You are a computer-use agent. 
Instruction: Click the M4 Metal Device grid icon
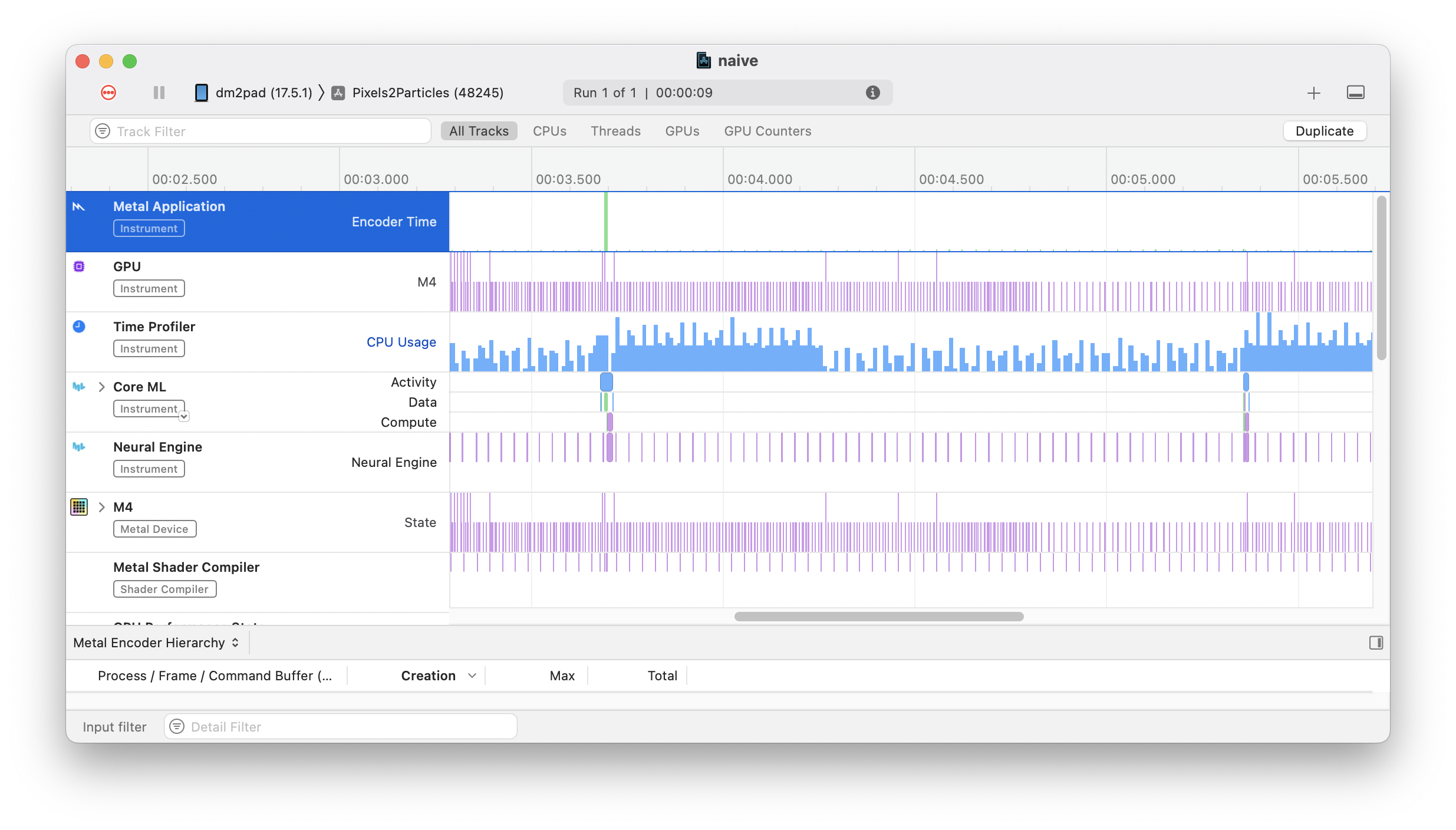click(x=79, y=507)
